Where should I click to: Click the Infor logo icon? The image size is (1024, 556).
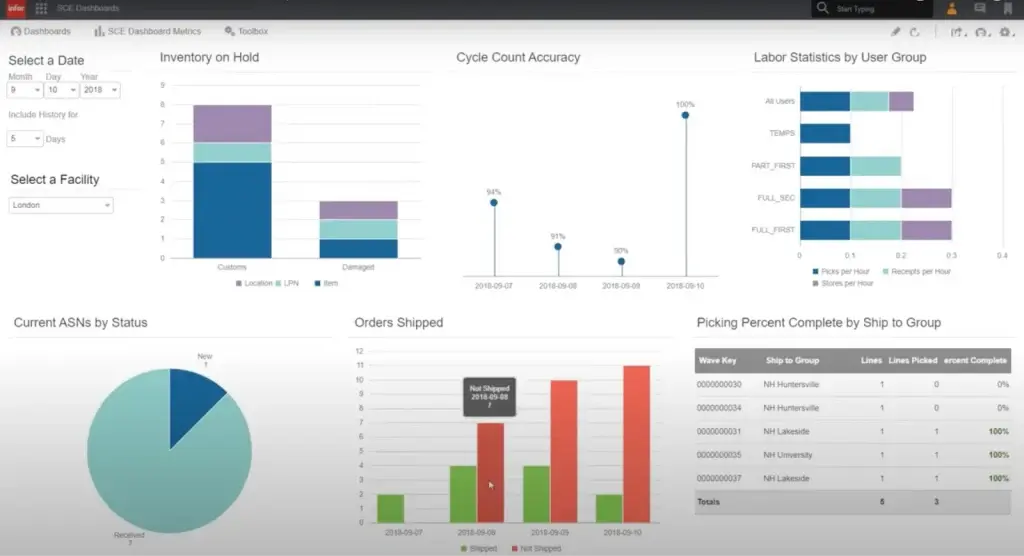(16, 8)
